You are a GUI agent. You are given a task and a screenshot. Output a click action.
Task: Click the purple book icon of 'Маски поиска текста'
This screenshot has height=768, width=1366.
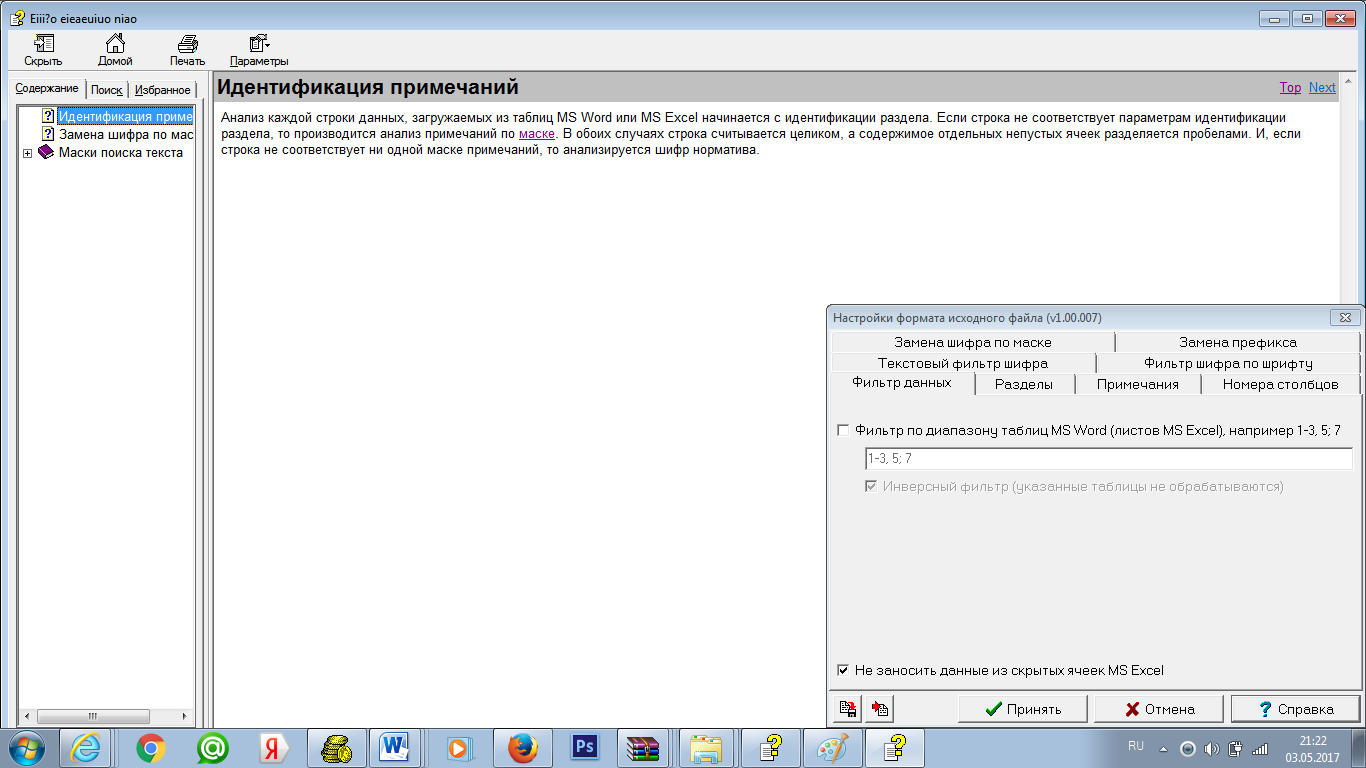46,152
